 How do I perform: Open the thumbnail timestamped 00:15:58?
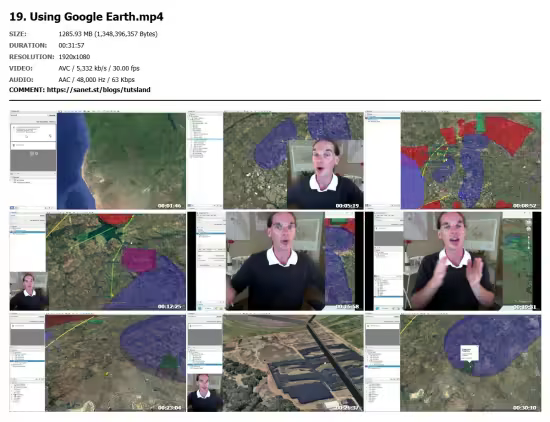(x=275, y=261)
